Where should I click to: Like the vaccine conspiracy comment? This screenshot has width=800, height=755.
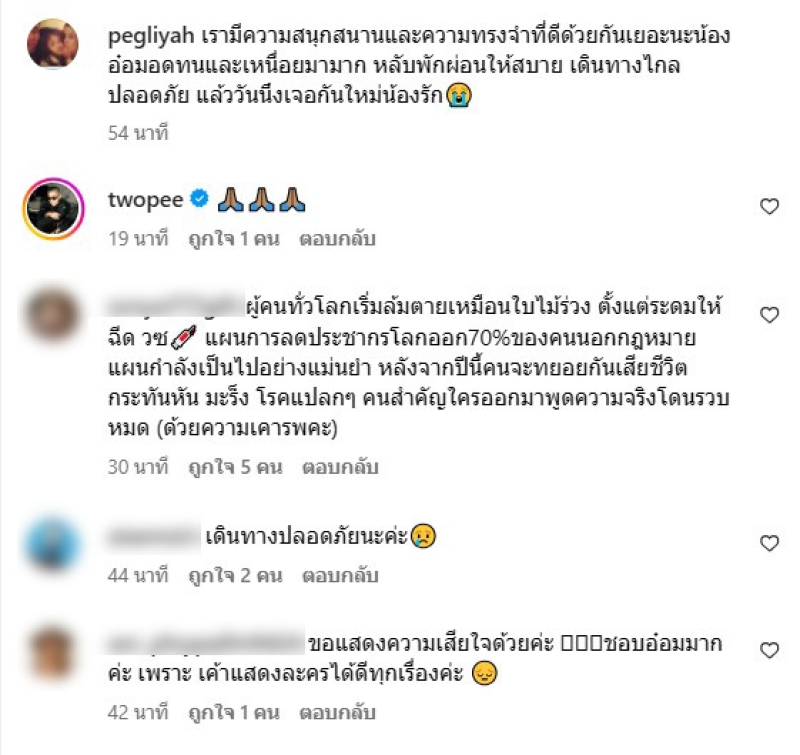pos(769,315)
